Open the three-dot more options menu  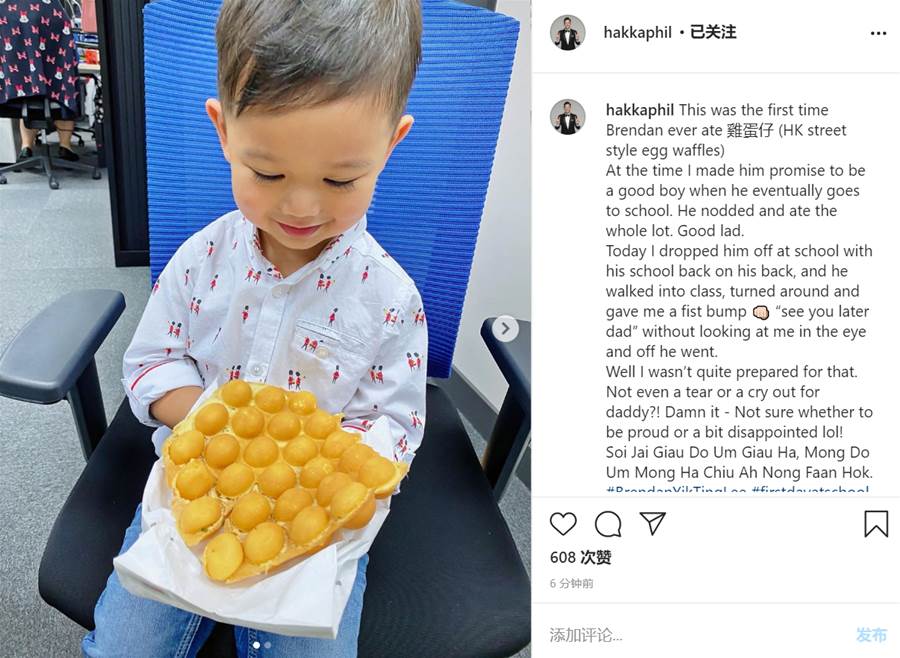[x=878, y=33]
